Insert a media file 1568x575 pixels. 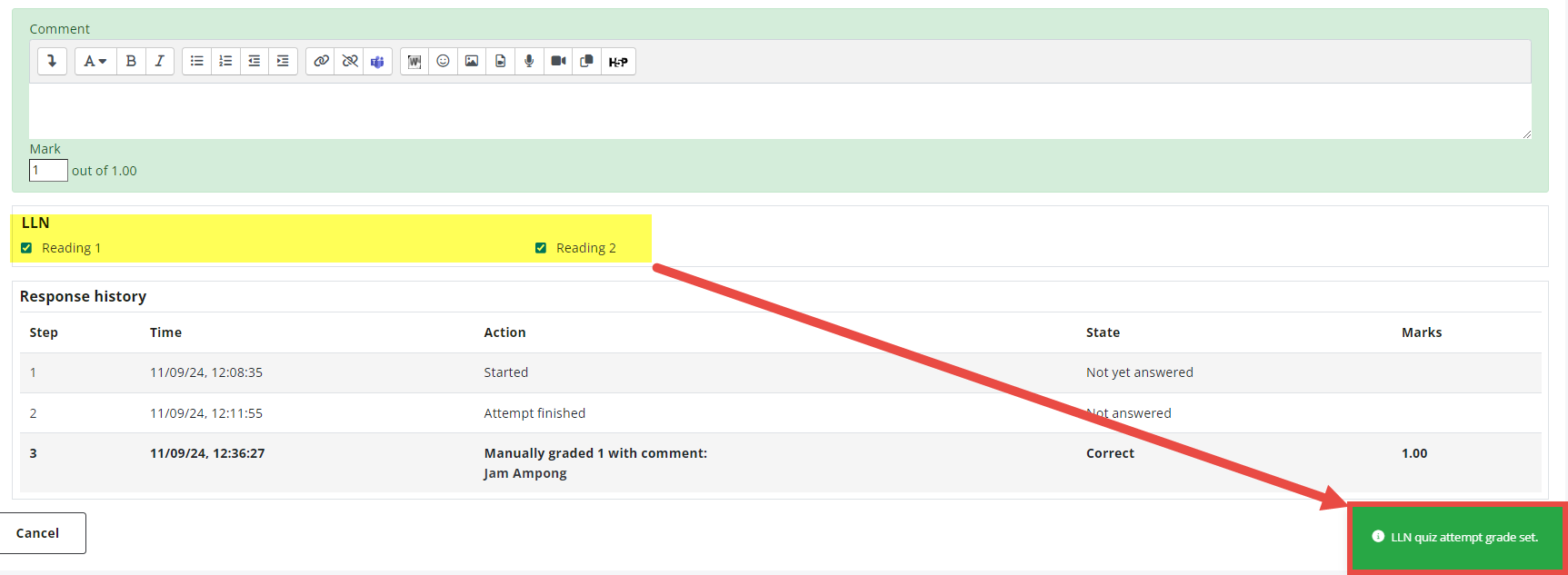pos(500,61)
